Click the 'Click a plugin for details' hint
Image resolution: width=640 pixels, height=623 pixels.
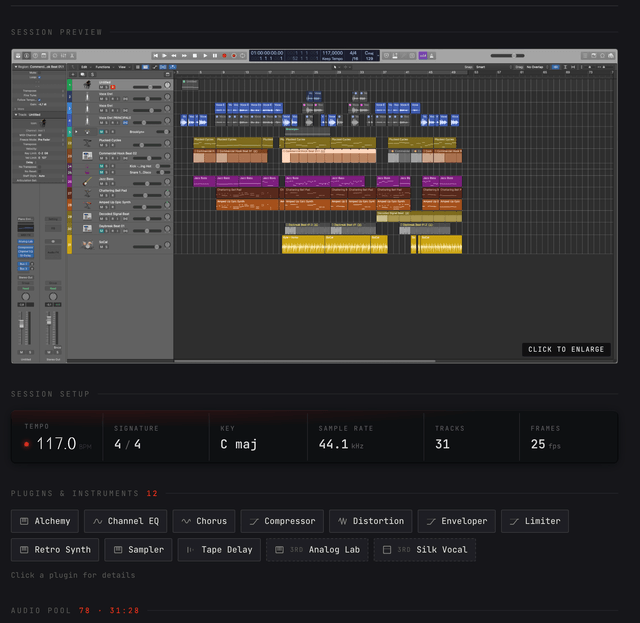pos(73,575)
